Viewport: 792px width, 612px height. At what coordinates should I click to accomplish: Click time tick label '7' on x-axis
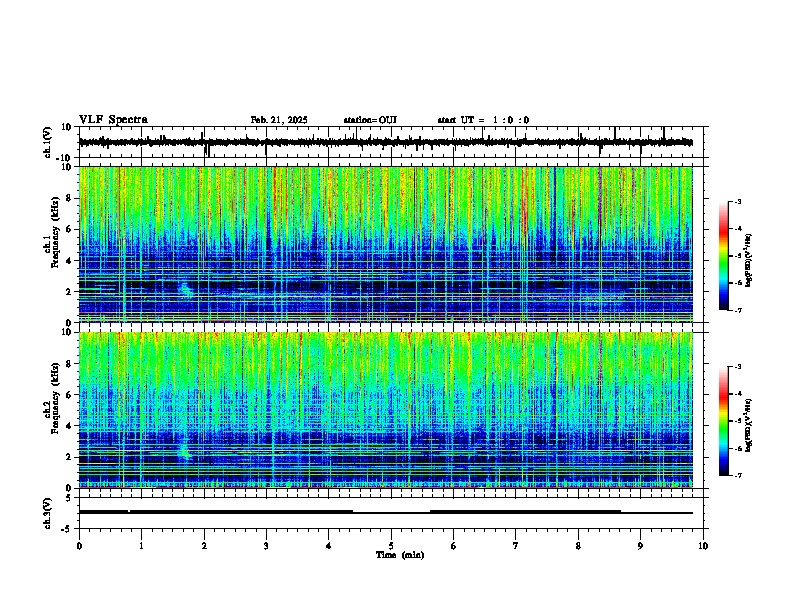(x=516, y=546)
